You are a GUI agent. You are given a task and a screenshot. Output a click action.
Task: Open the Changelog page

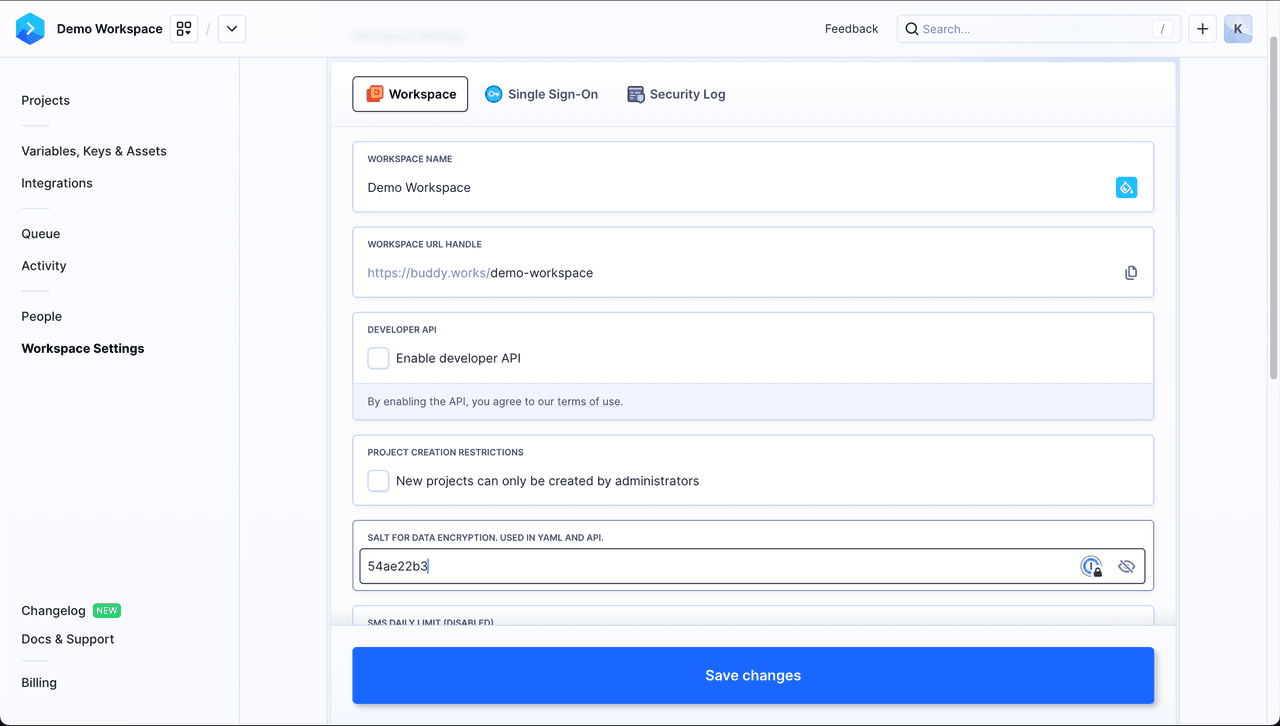tap(54, 610)
